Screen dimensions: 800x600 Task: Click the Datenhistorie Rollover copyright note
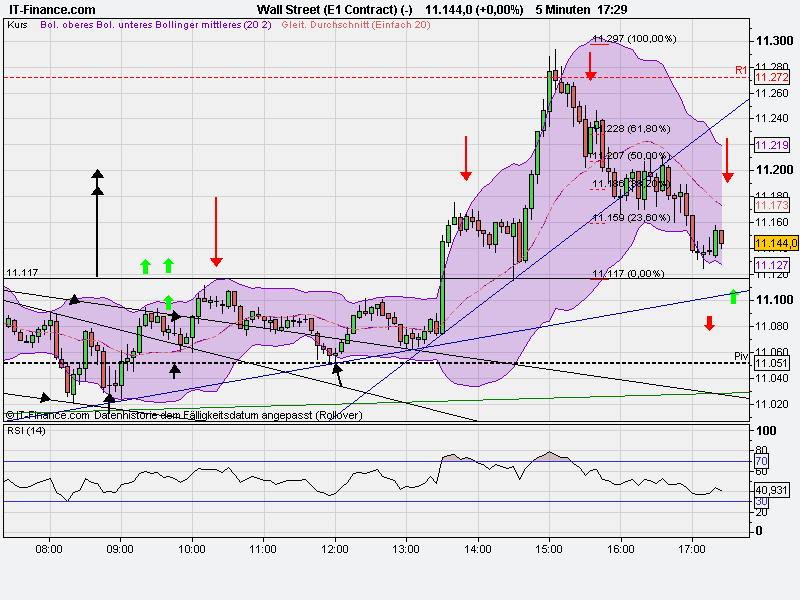184,415
